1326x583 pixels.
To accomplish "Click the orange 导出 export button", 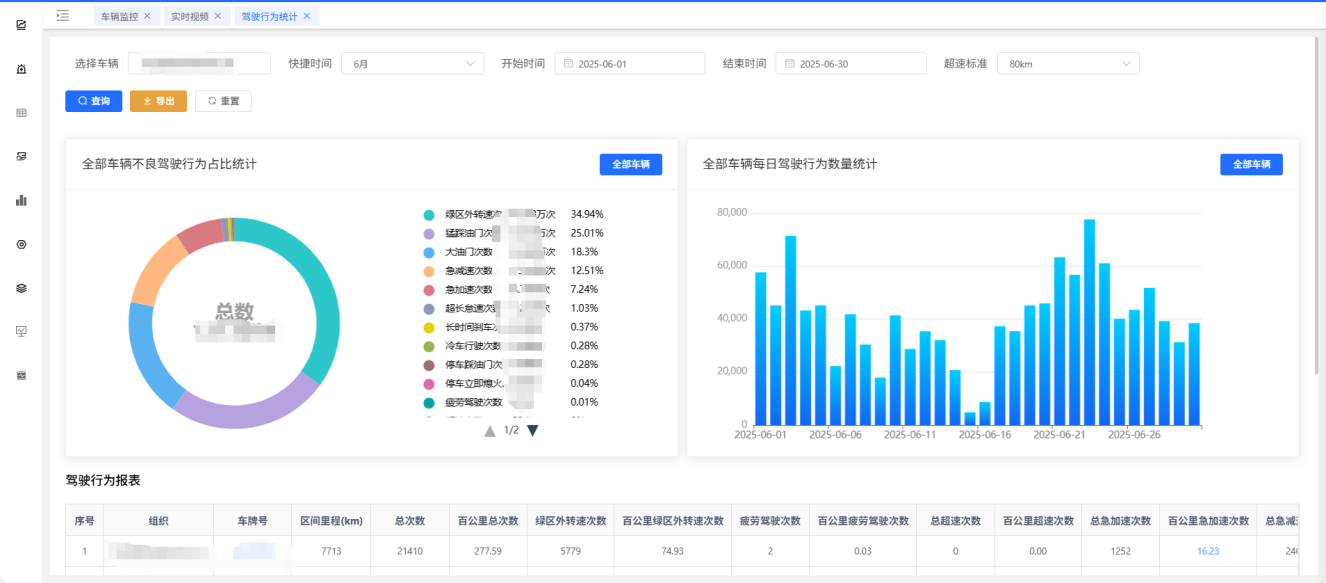I will [158, 101].
